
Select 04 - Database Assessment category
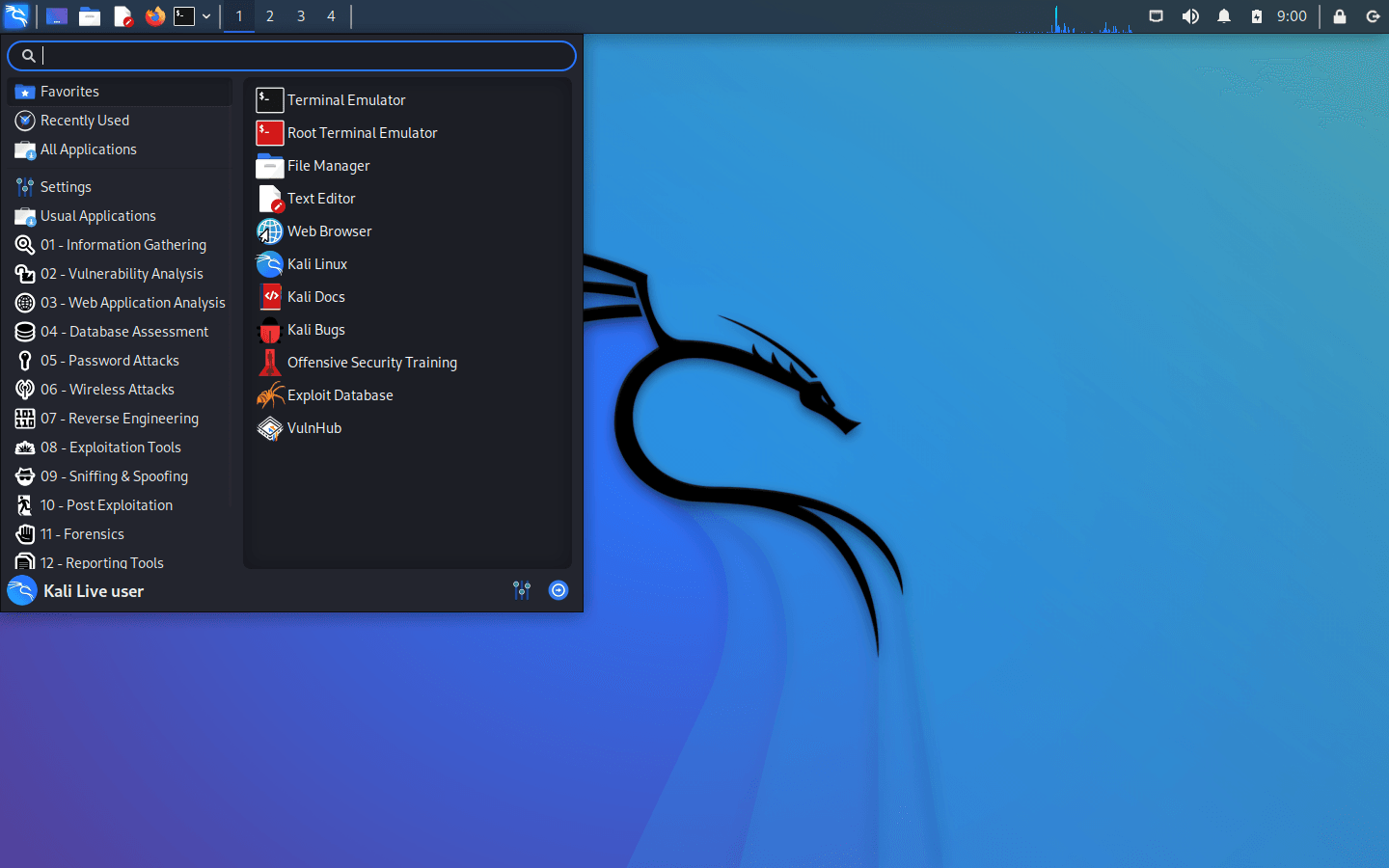coord(121,332)
